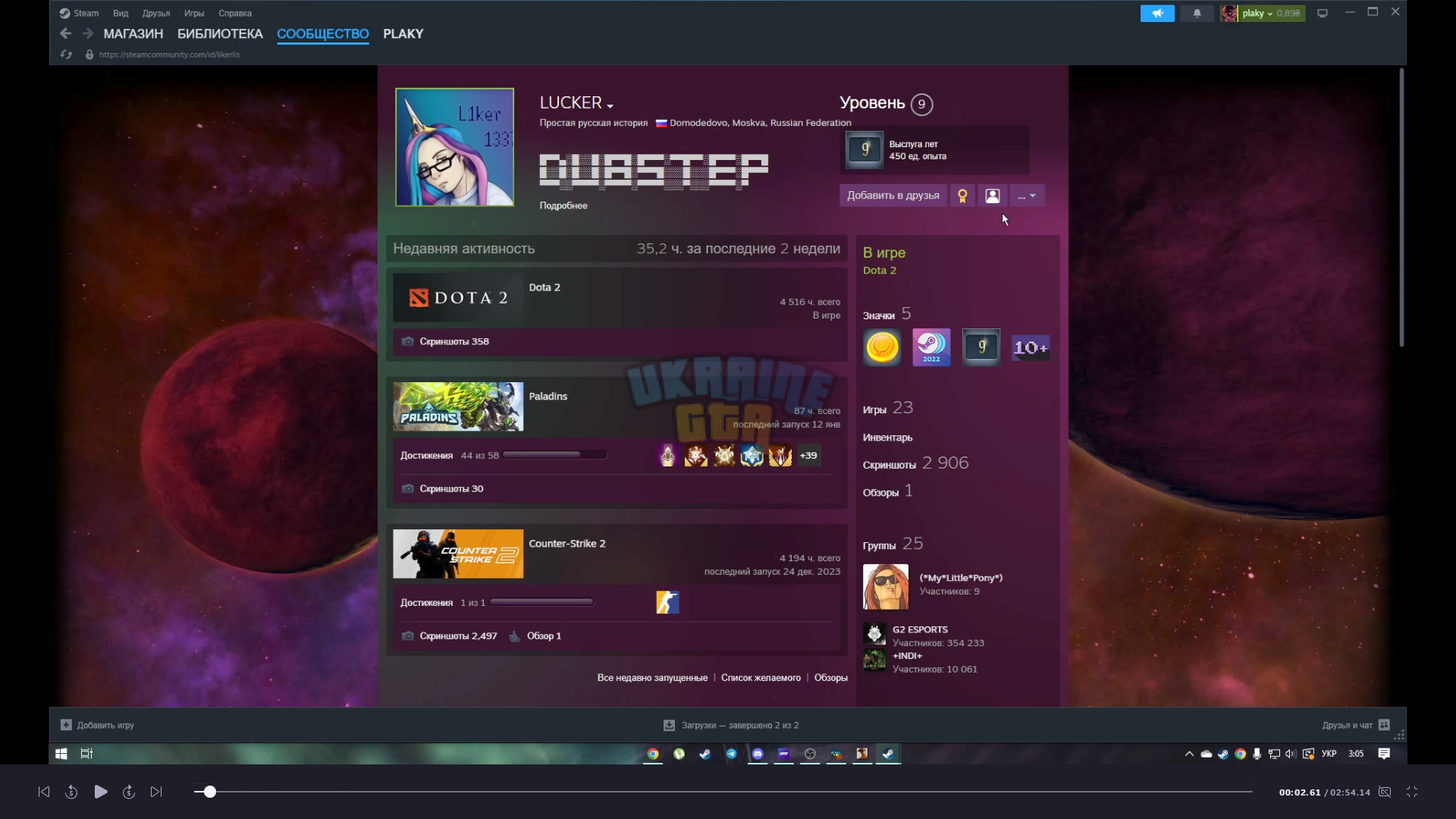Open Friends and chat icon

pyautogui.click(x=1384, y=725)
